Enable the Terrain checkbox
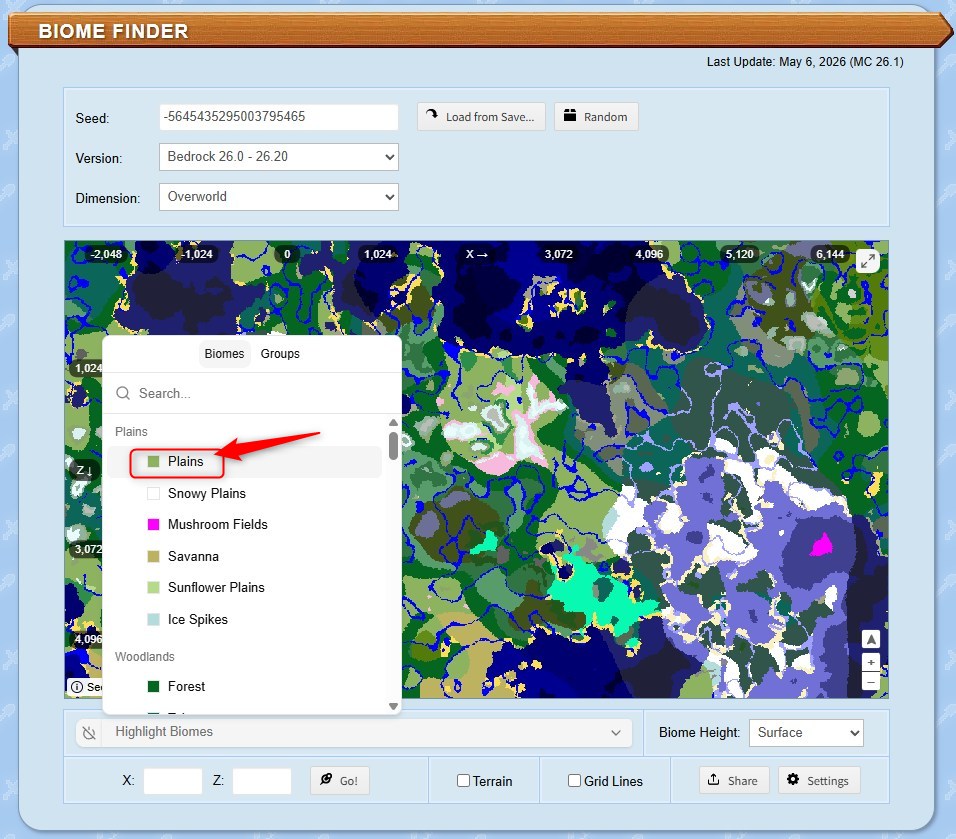This screenshot has width=956, height=839. pyautogui.click(x=463, y=780)
